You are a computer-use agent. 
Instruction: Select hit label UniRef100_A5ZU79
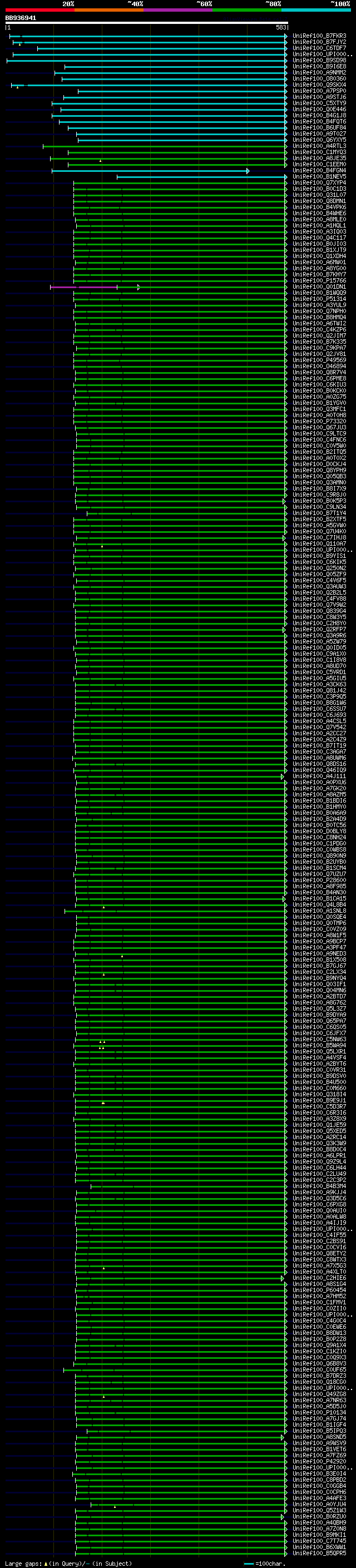[x=319, y=641]
